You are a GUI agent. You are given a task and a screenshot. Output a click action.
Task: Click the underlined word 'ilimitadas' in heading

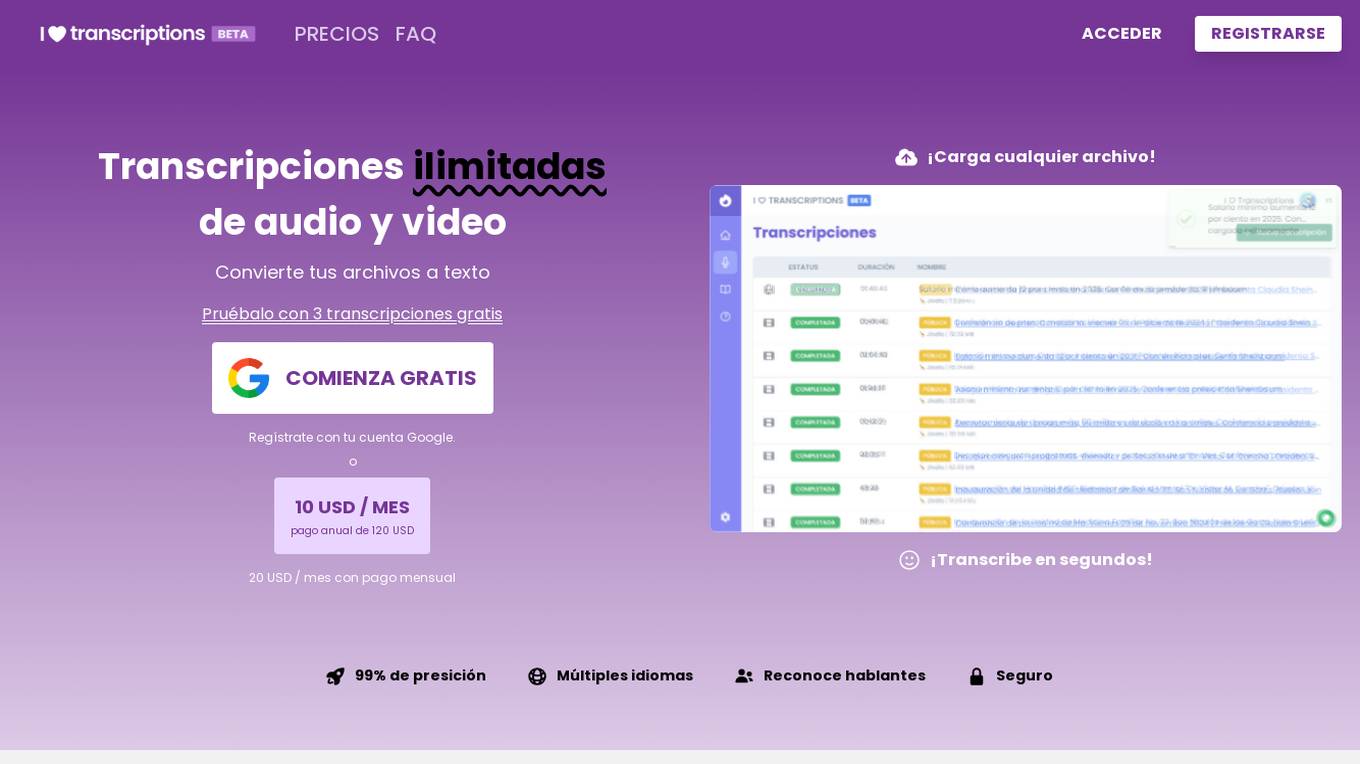click(510, 168)
